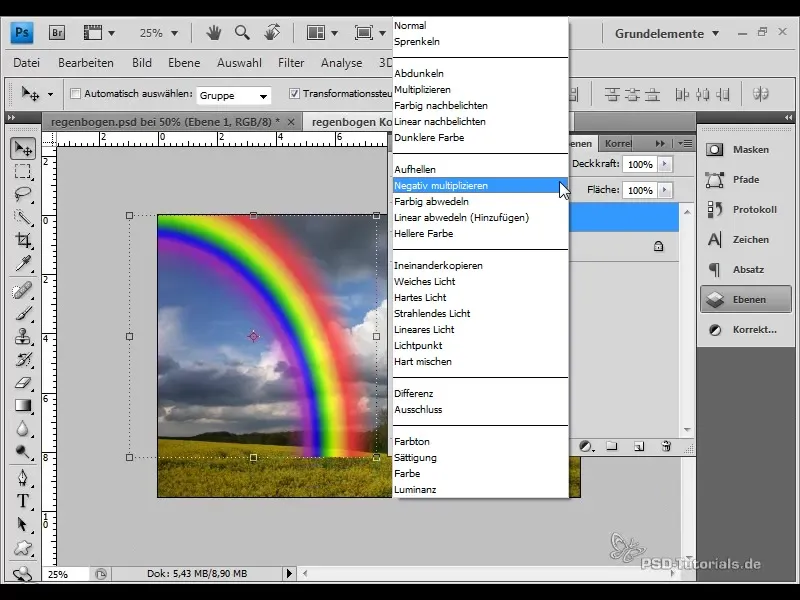Viewport: 800px width, 600px height.
Task: Select the Zoom tool in application bar
Action: [x=242, y=33]
